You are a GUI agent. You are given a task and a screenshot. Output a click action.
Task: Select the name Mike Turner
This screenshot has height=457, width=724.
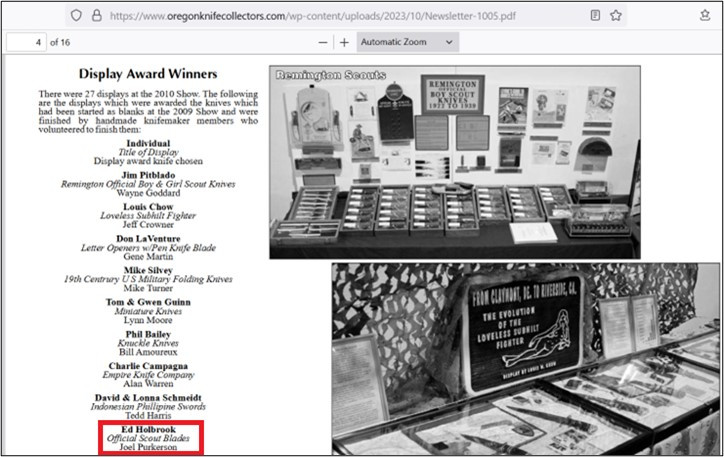pyautogui.click(x=148, y=288)
